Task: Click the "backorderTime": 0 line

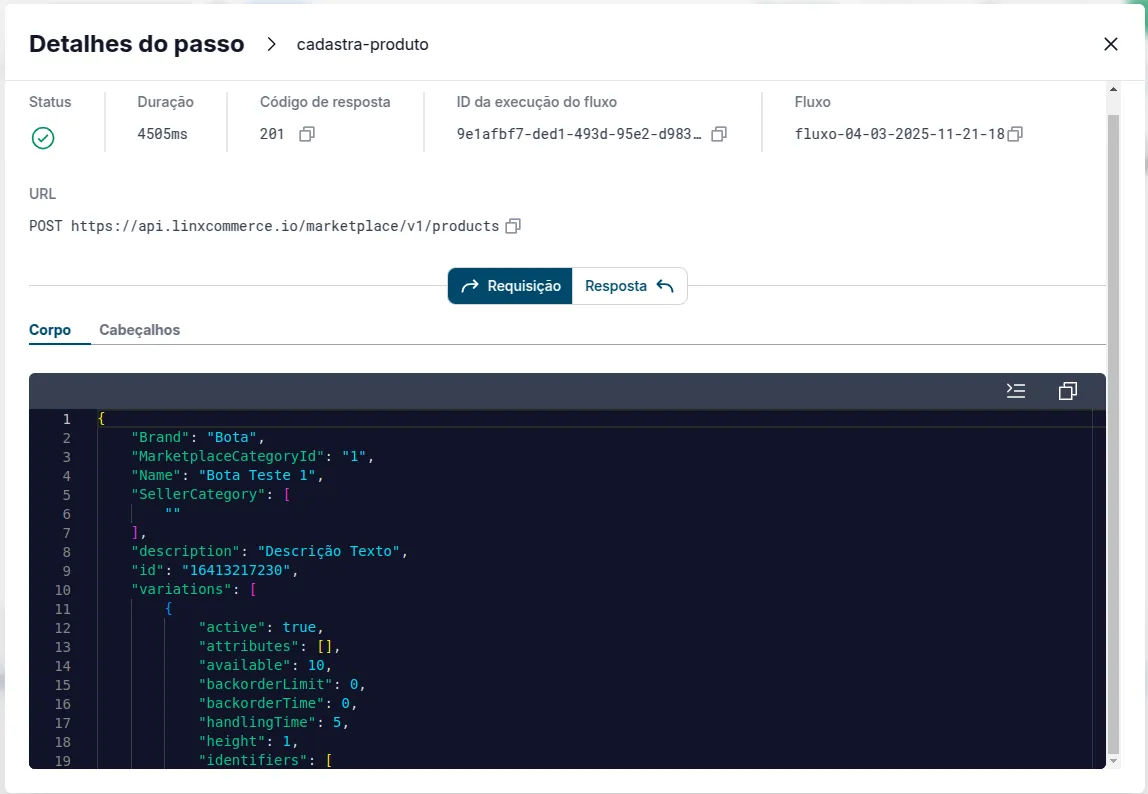Action: coord(277,703)
